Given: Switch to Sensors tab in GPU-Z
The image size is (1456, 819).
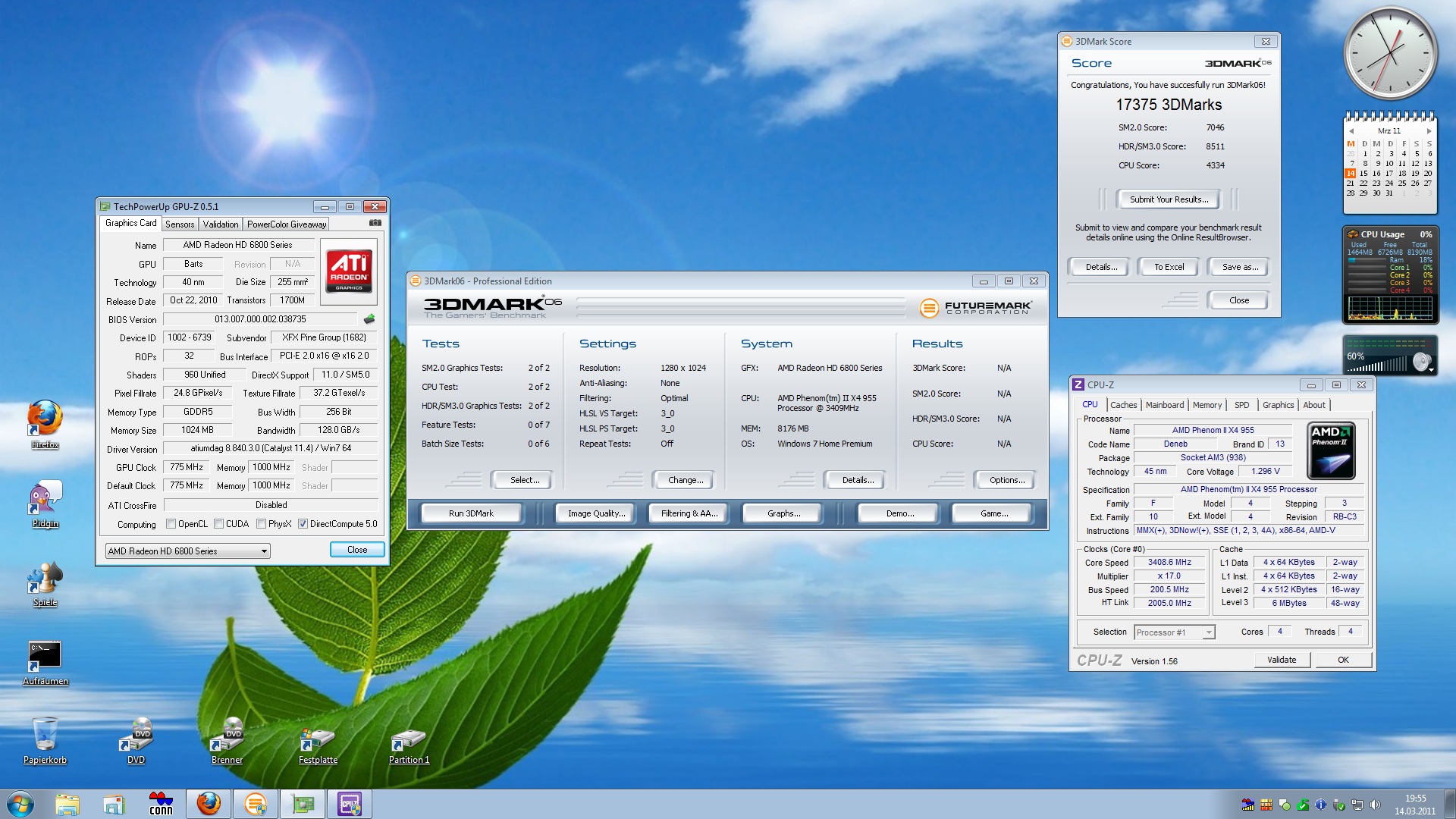Looking at the screenshot, I should 180,224.
